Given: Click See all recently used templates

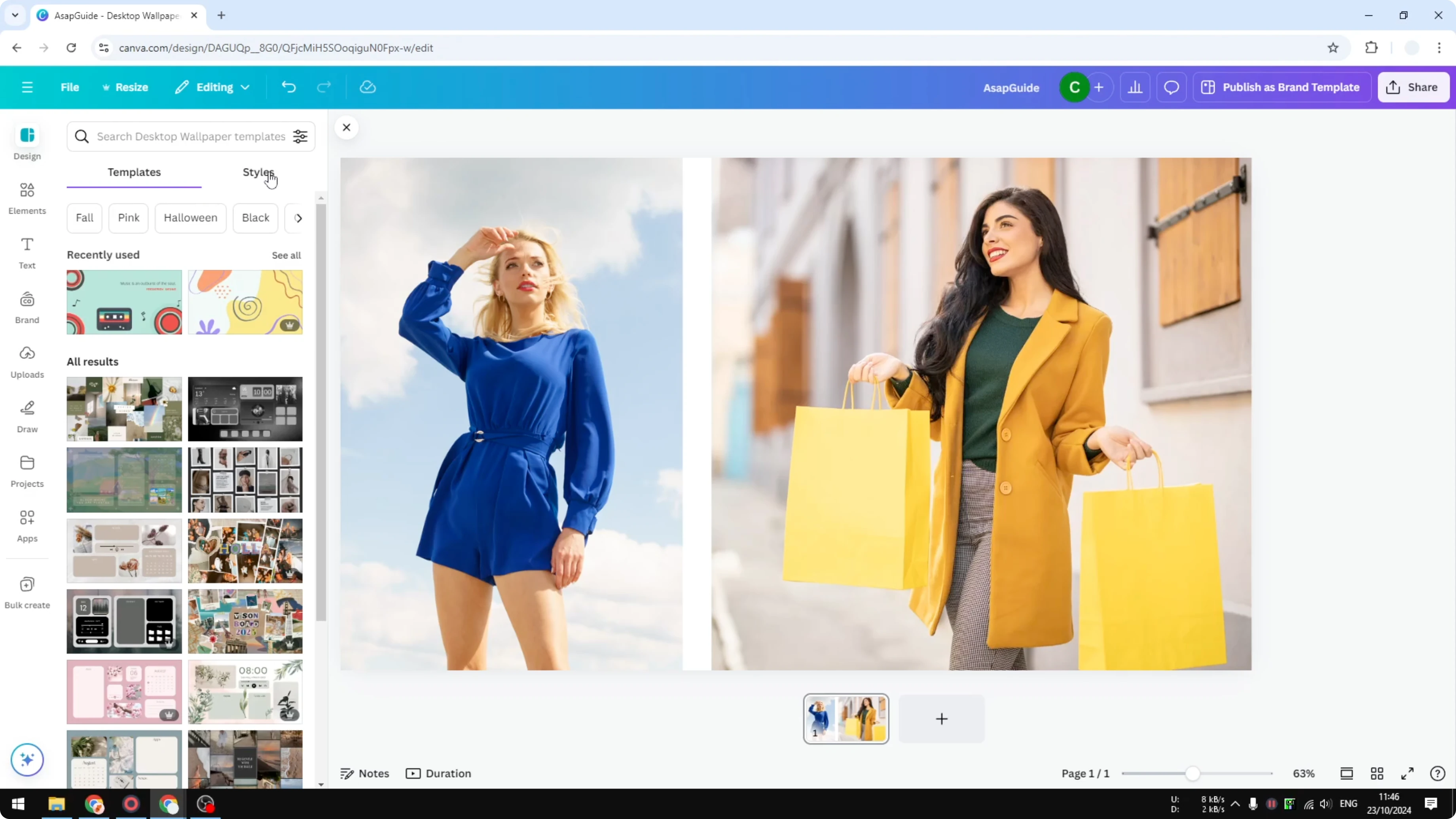Looking at the screenshot, I should pyautogui.click(x=286, y=255).
